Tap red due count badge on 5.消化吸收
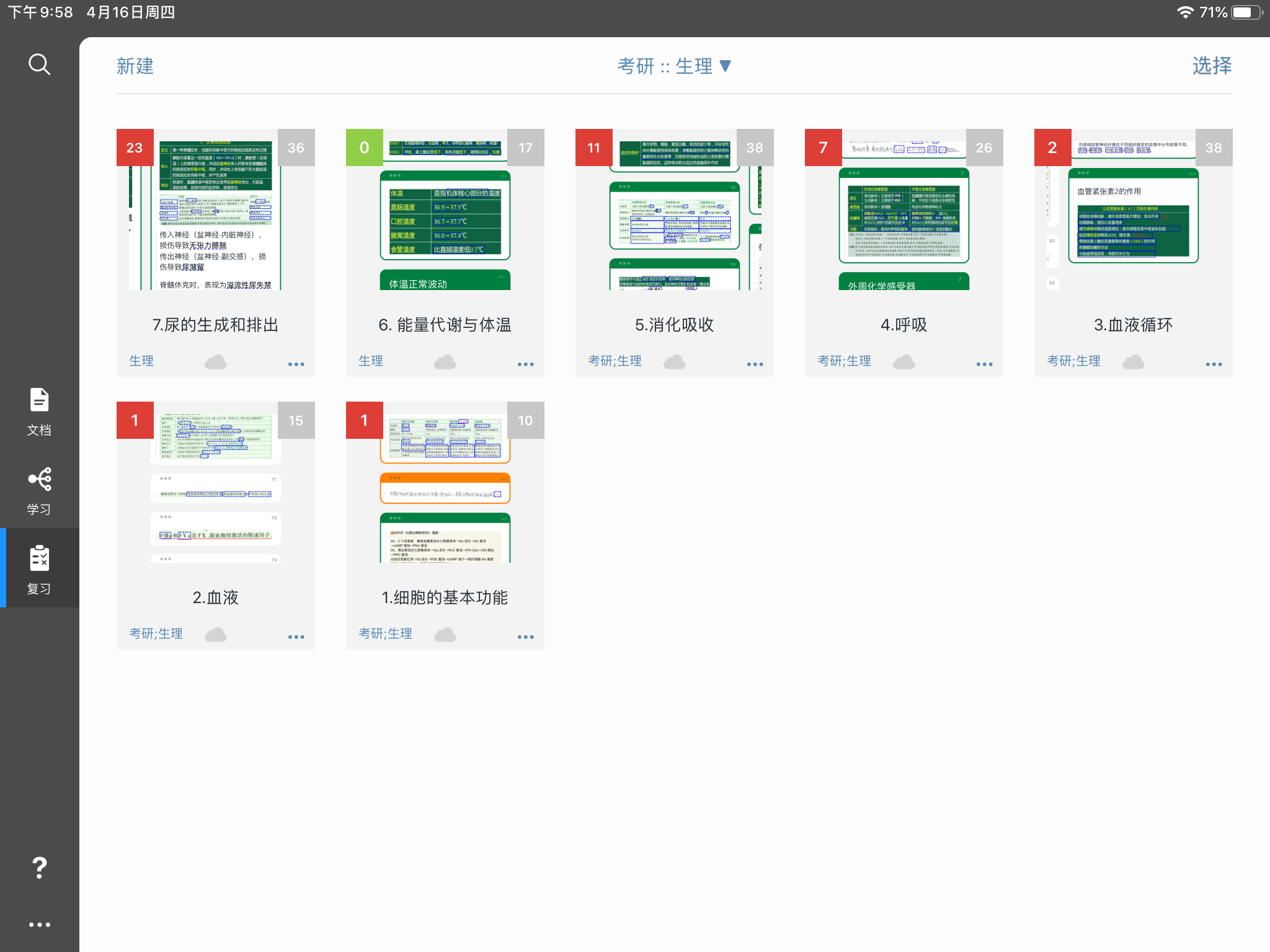This screenshot has height=952, width=1270. tap(594, 148)
